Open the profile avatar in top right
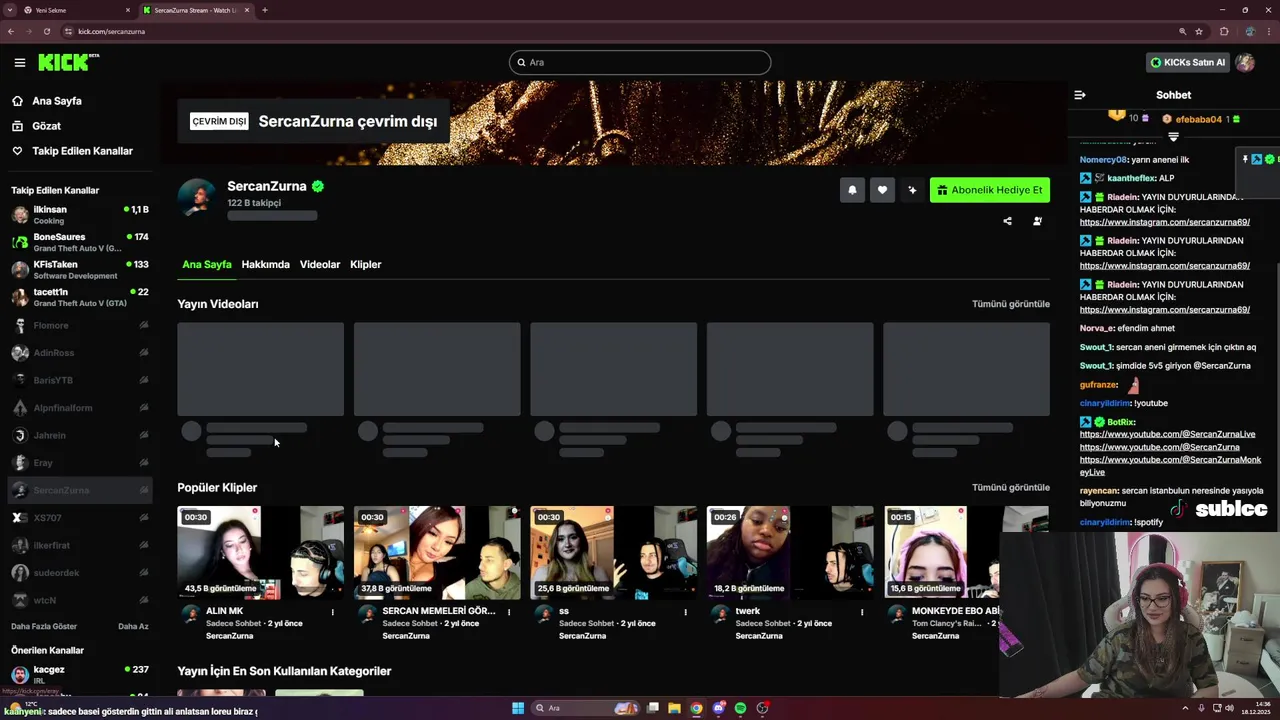Screen dimensions: 1280x720 pos(1245,62)
